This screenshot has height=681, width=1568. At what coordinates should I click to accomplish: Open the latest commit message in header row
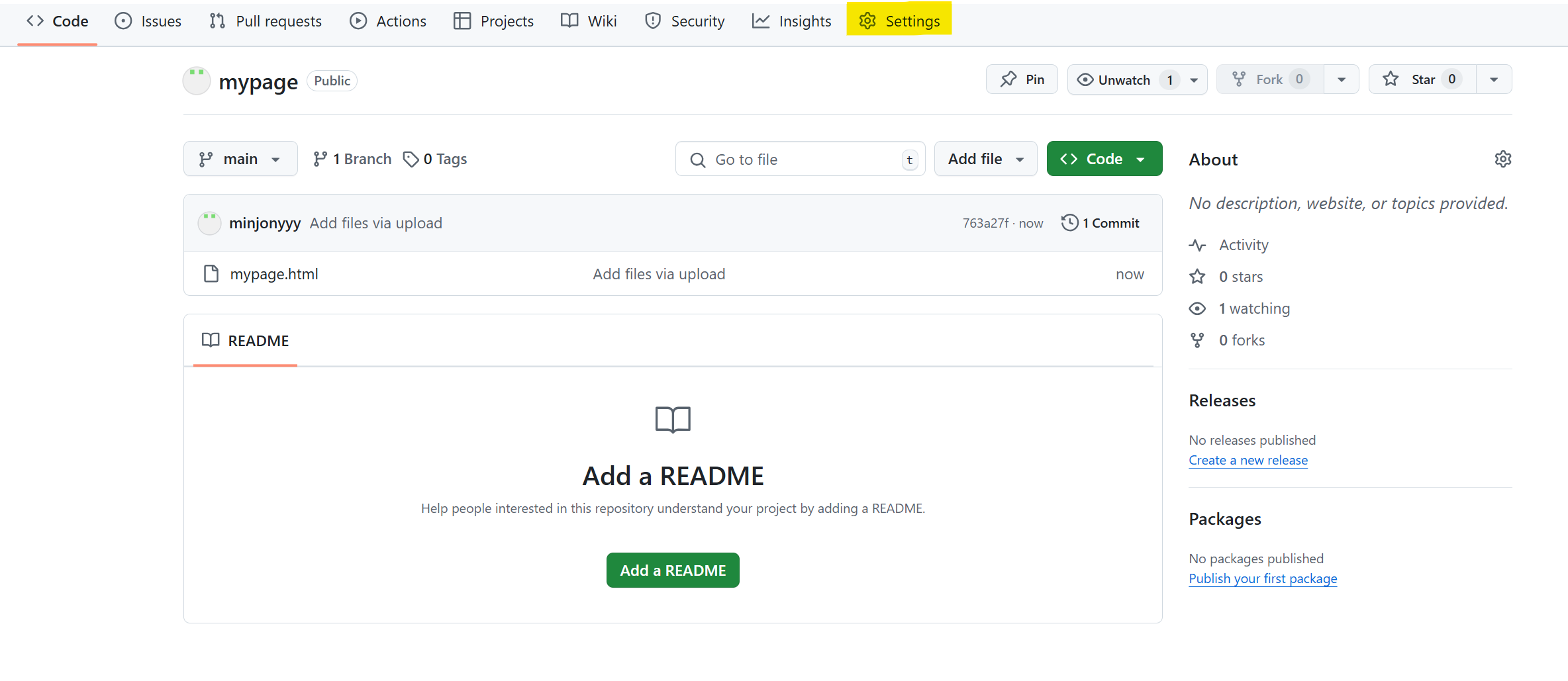coord(376,223)
